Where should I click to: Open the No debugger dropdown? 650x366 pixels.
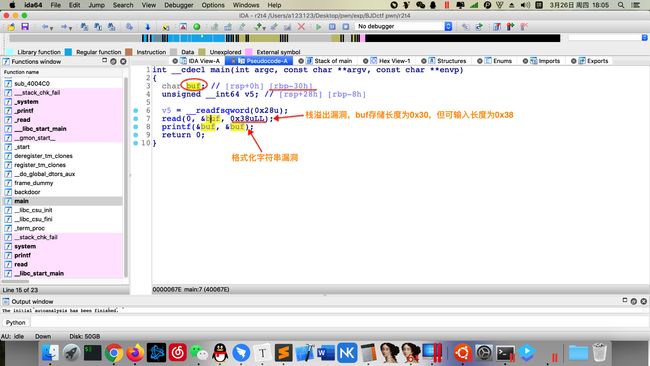(404, 26)
